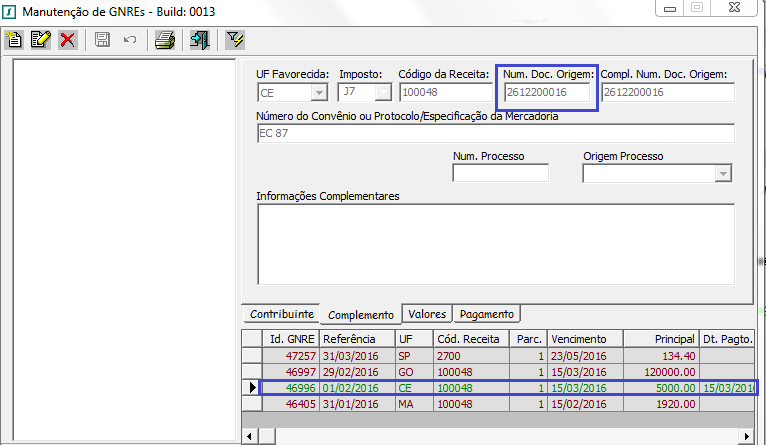766x445 pixels.
Task: Switch to the Contribuinte tab
Action: point(282,314)
